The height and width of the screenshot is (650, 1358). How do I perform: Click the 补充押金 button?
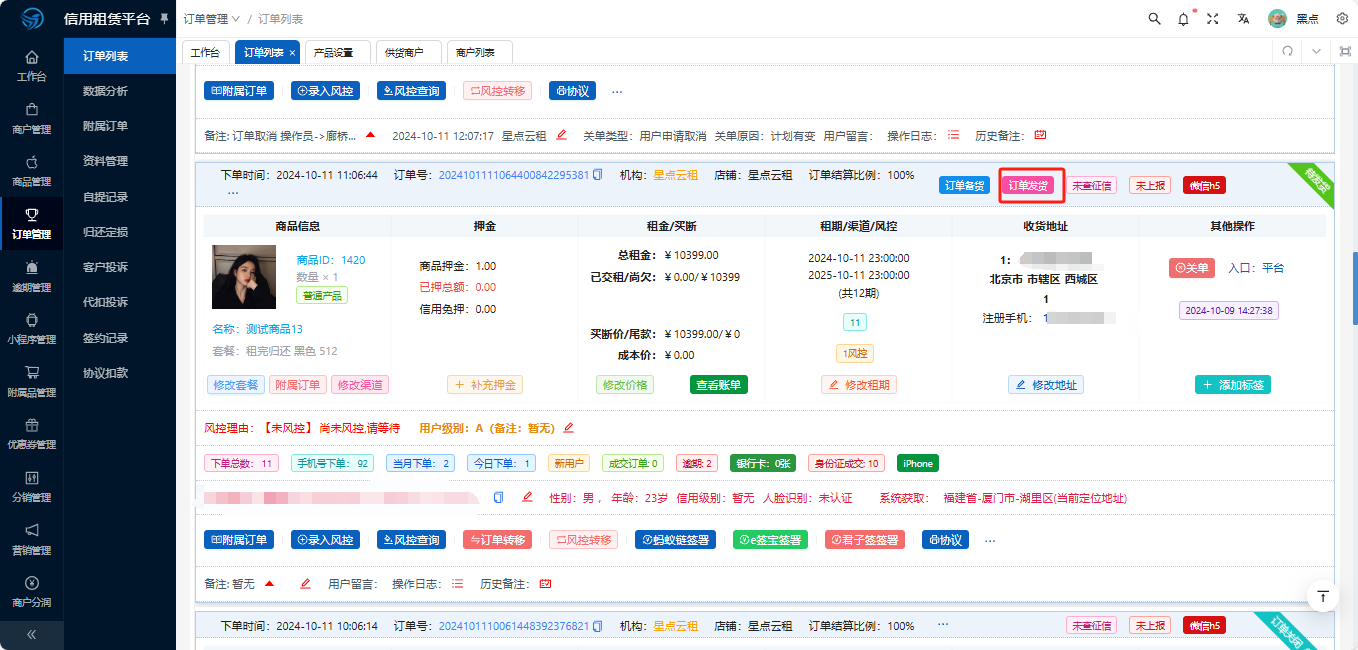485,385
